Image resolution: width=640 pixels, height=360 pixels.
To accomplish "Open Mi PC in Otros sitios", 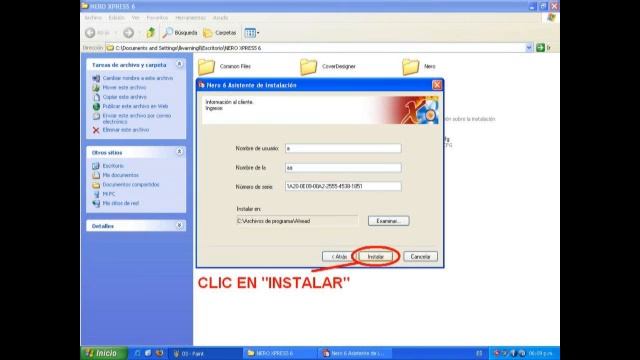I will (x=109, y=194).
